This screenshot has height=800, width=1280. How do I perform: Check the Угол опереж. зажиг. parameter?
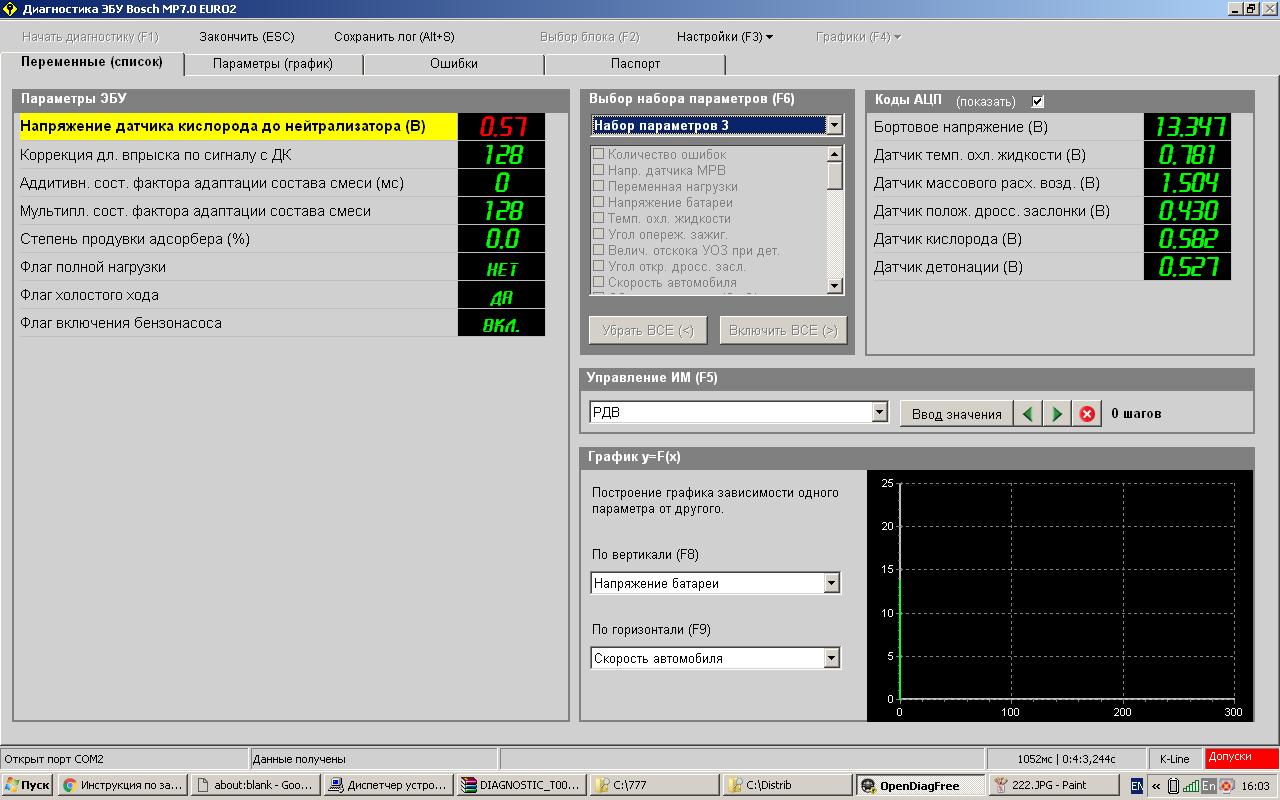point(598,234)
